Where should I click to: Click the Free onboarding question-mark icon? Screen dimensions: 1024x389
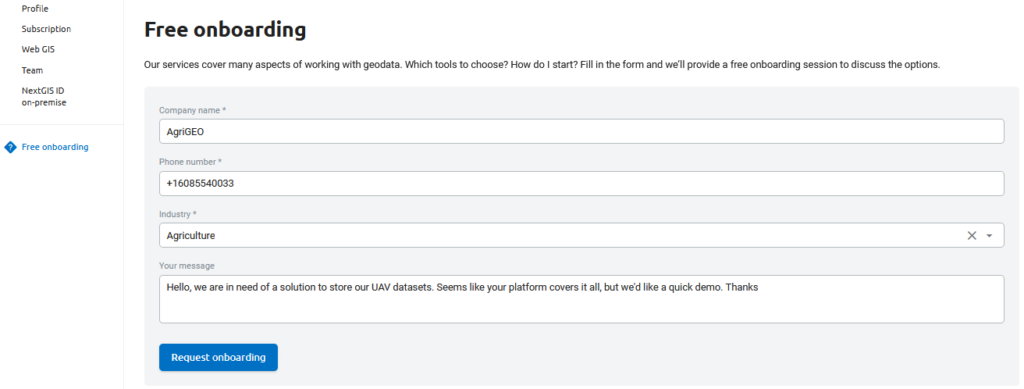10,148
